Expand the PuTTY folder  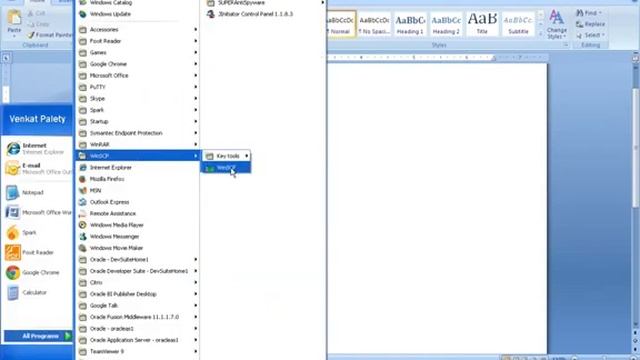pos(138,87)
